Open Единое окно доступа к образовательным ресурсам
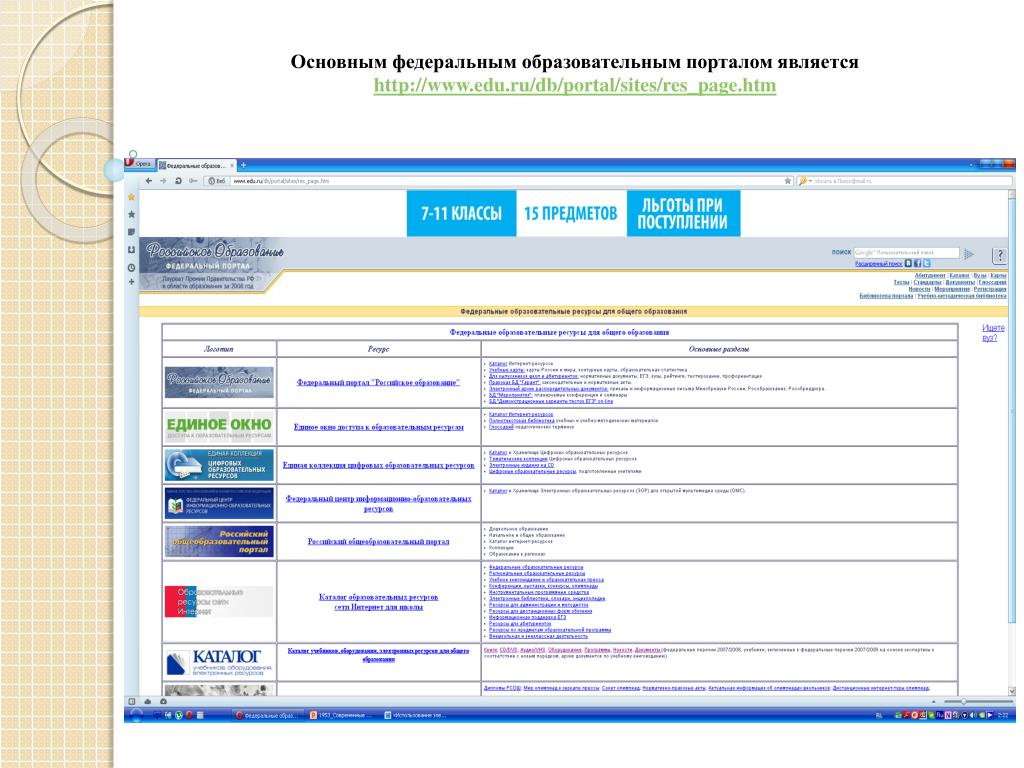 379,427
